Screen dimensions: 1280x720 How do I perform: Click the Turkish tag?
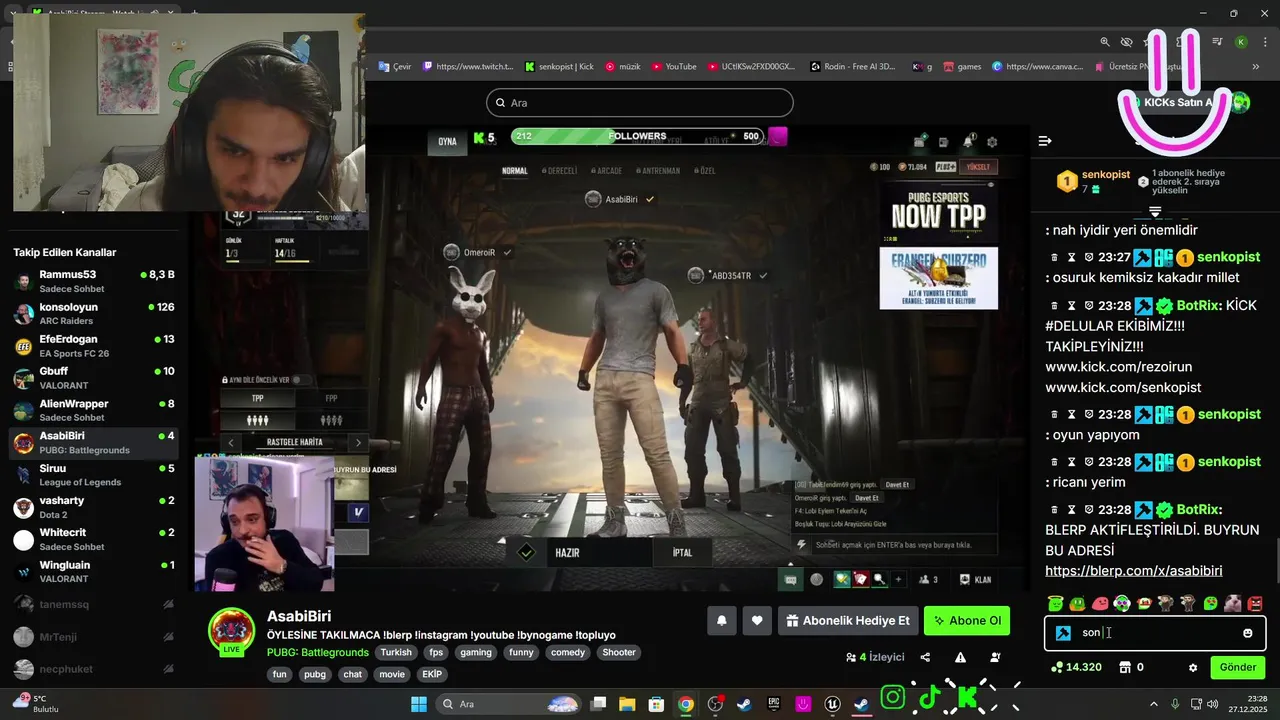(x=396, y=652)
